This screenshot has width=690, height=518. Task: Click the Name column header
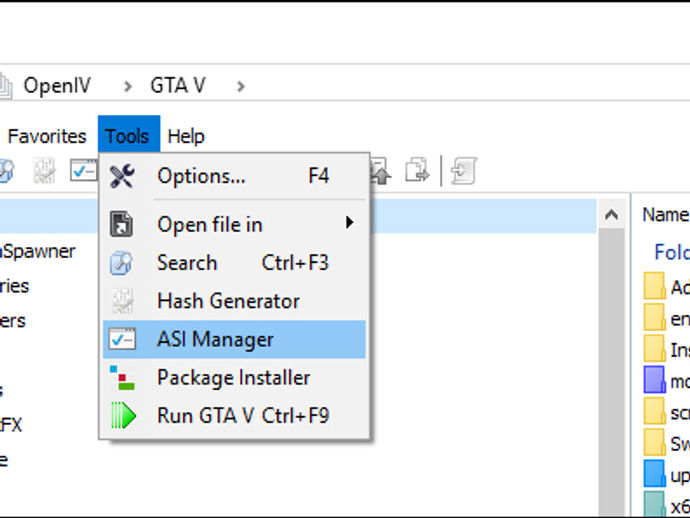click(665, 215)
